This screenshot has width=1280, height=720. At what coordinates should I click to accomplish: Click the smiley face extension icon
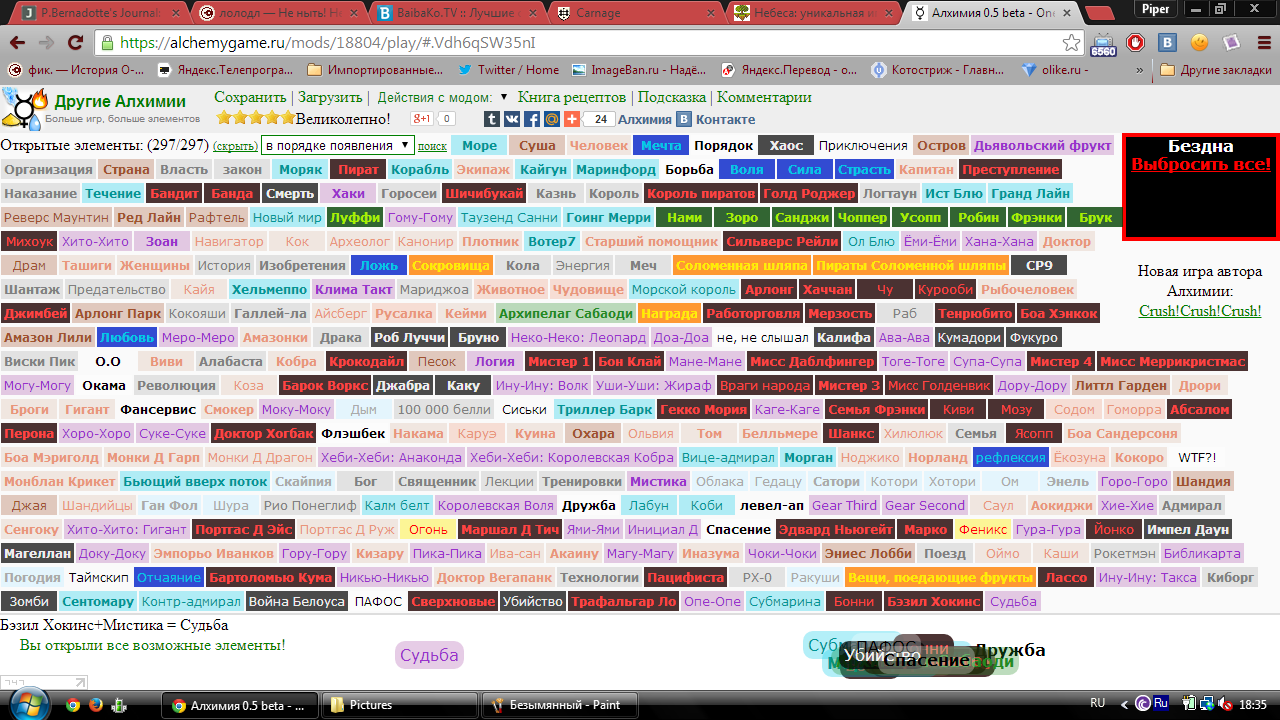(1199, 43)
